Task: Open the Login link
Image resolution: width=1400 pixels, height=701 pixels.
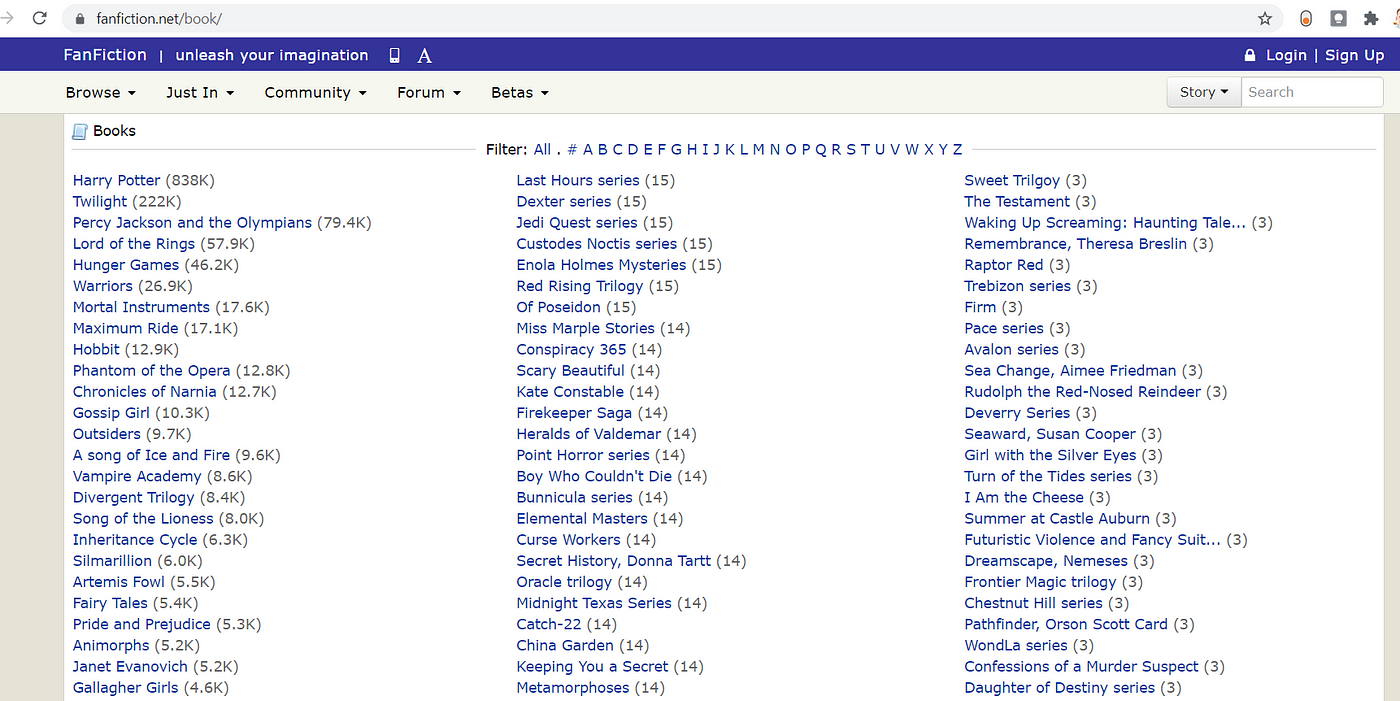Action: point(1286,55)
